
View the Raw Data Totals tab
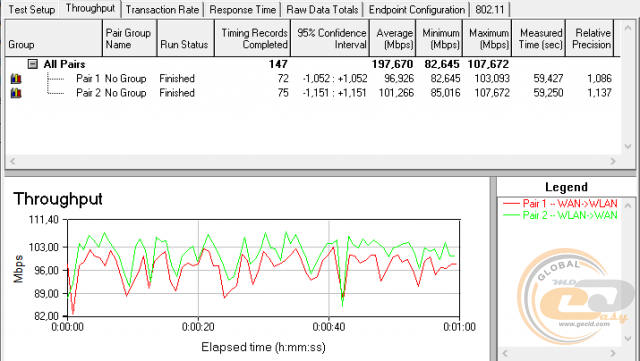[322, 9]
